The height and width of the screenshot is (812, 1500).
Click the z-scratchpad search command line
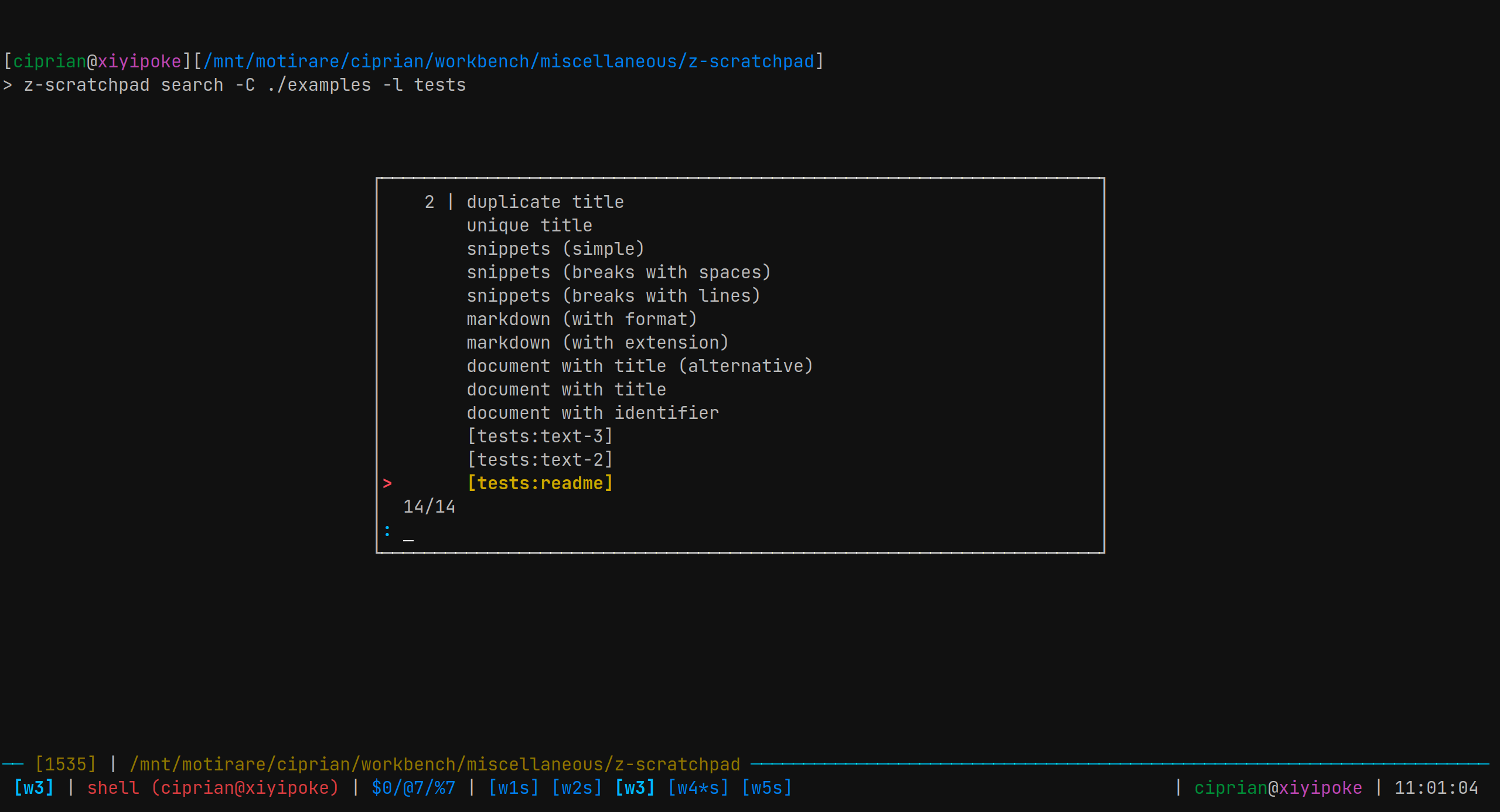click(x=244, y=85)
